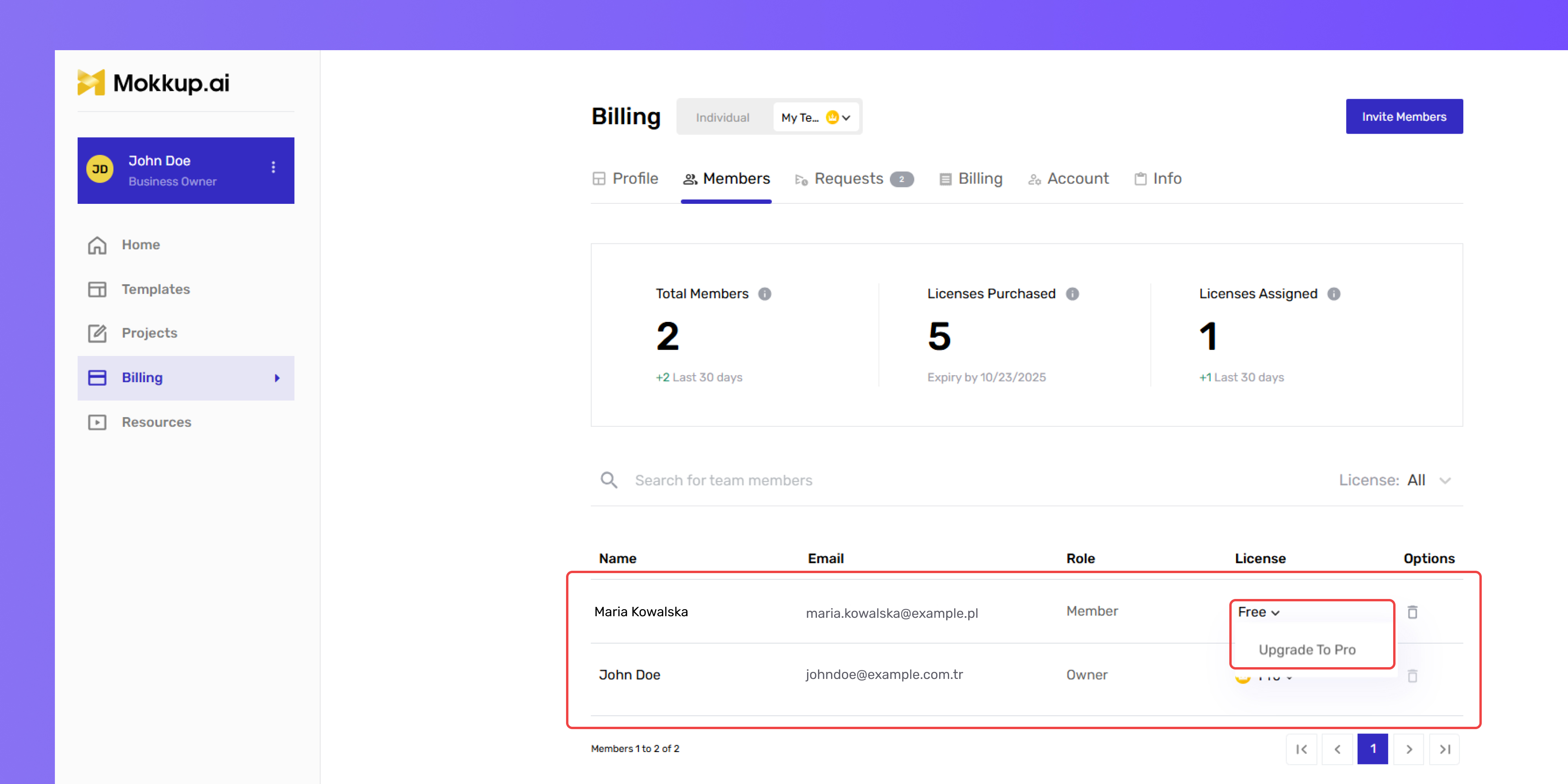Open Templates in the sidebar
The height and width of the screenshot is (784, 1568).
click(186, 289)
